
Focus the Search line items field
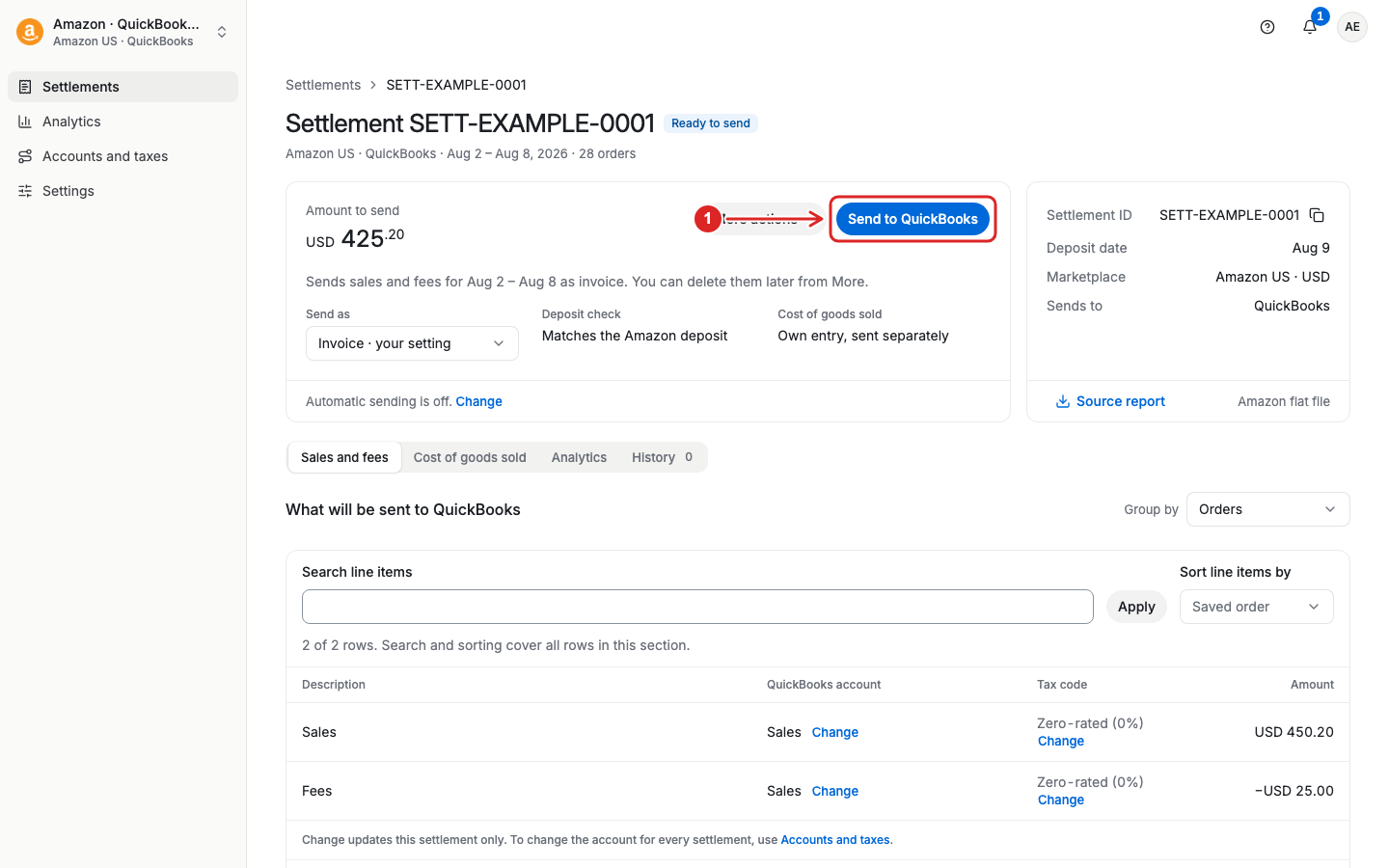697,607
